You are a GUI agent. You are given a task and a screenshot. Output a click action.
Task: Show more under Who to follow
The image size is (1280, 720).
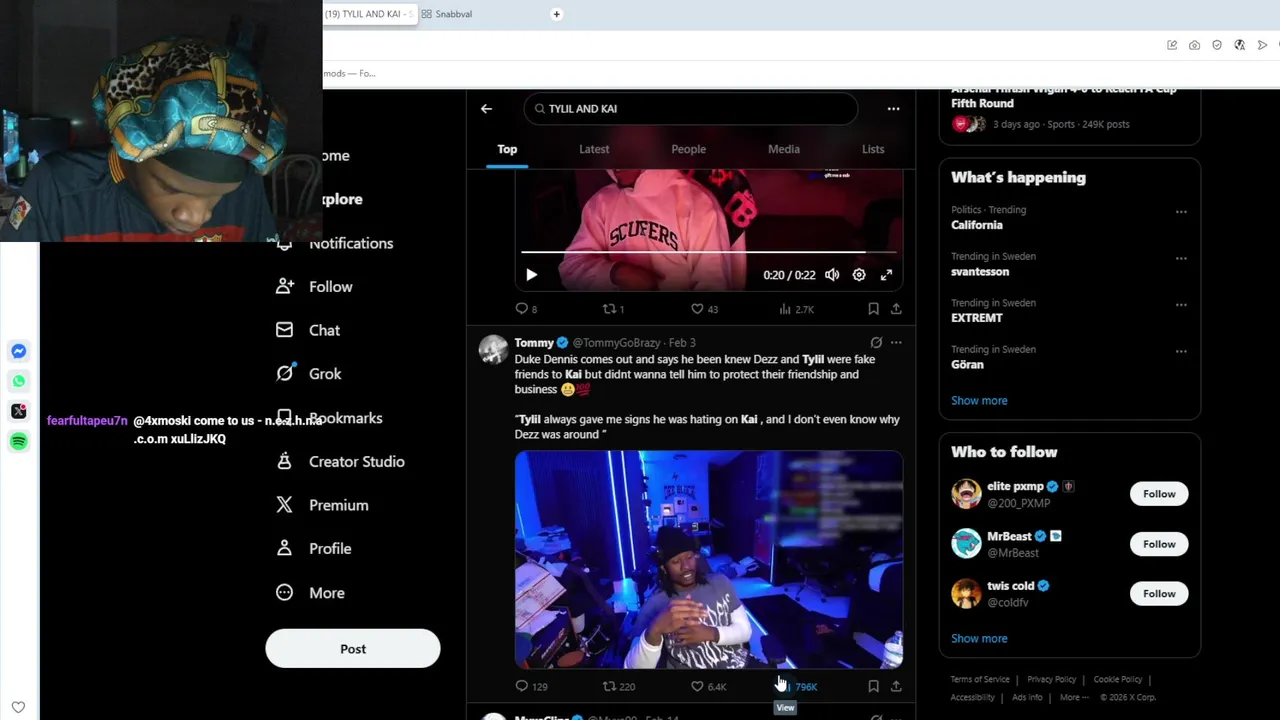pyautogui.click(x=979, y=638)
